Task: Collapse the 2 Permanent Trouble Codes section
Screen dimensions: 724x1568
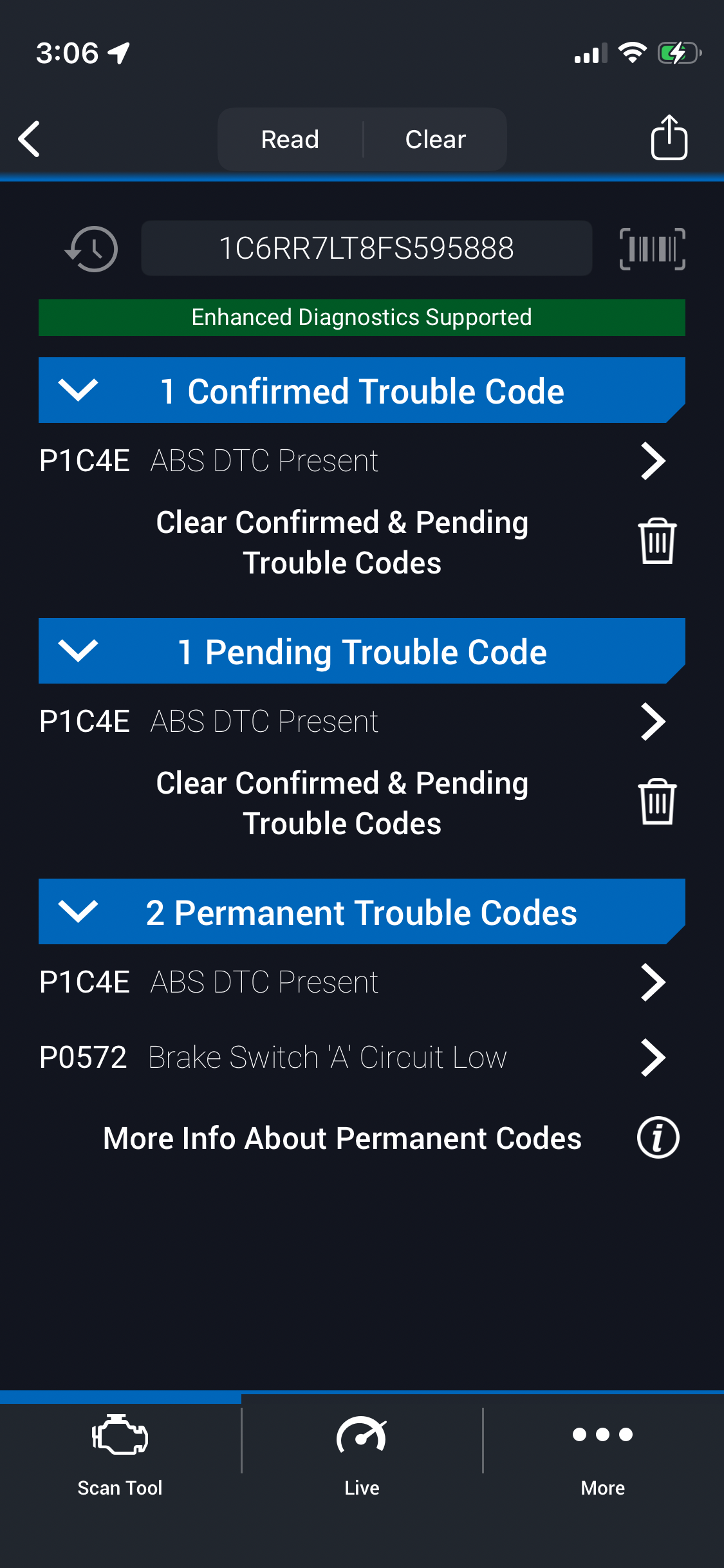Action: tap(78, 911)
